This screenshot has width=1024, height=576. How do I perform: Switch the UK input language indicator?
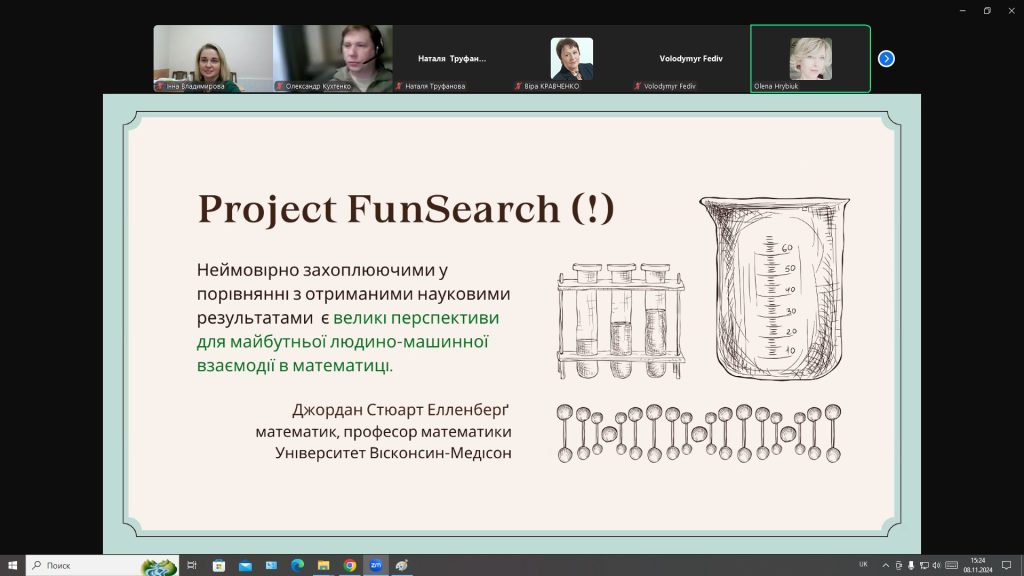[x=863, y=565]
